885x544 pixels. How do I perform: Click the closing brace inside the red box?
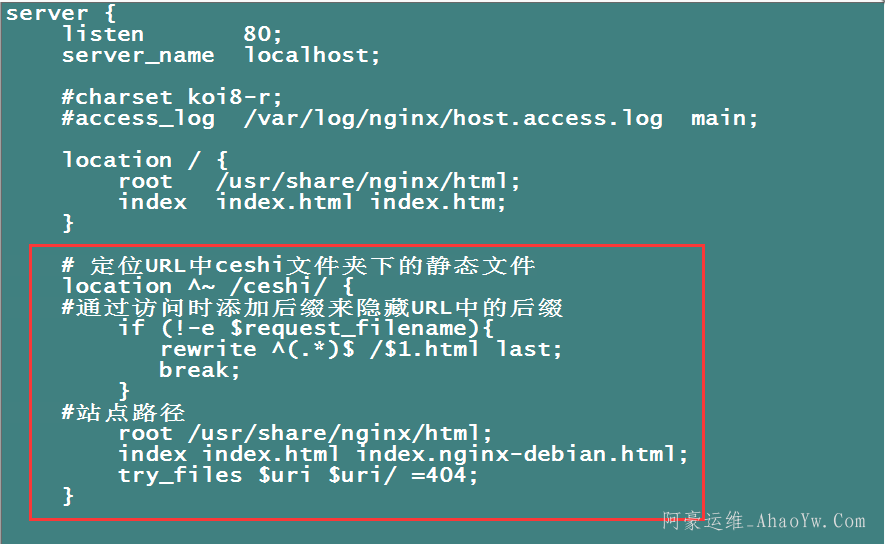pos(68,496)
